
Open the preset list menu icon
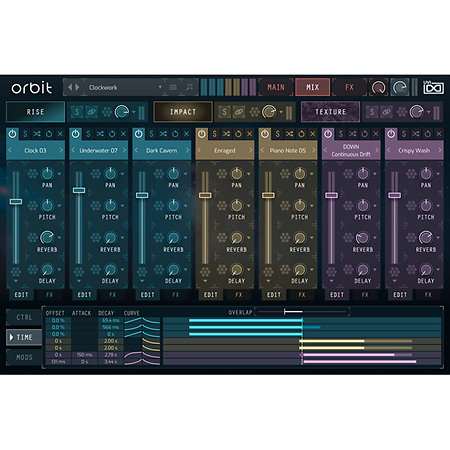pos(173,87)
